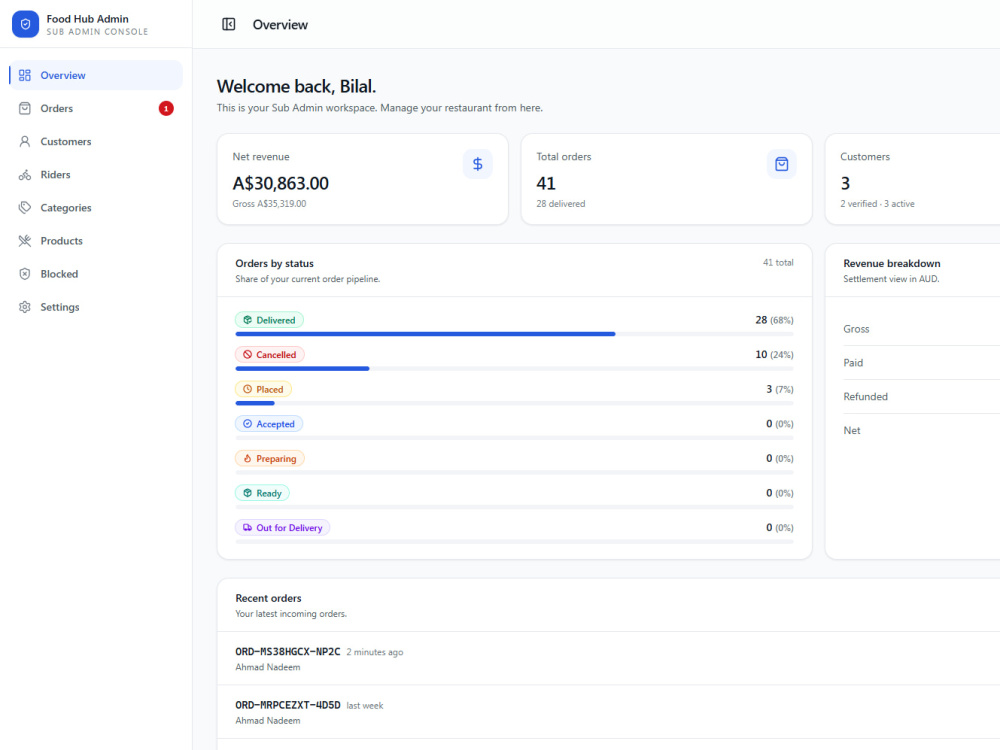This screenshot has width=1000, height=750.
Task: Go to the Riders page
Action: click(x=96, y=175)
